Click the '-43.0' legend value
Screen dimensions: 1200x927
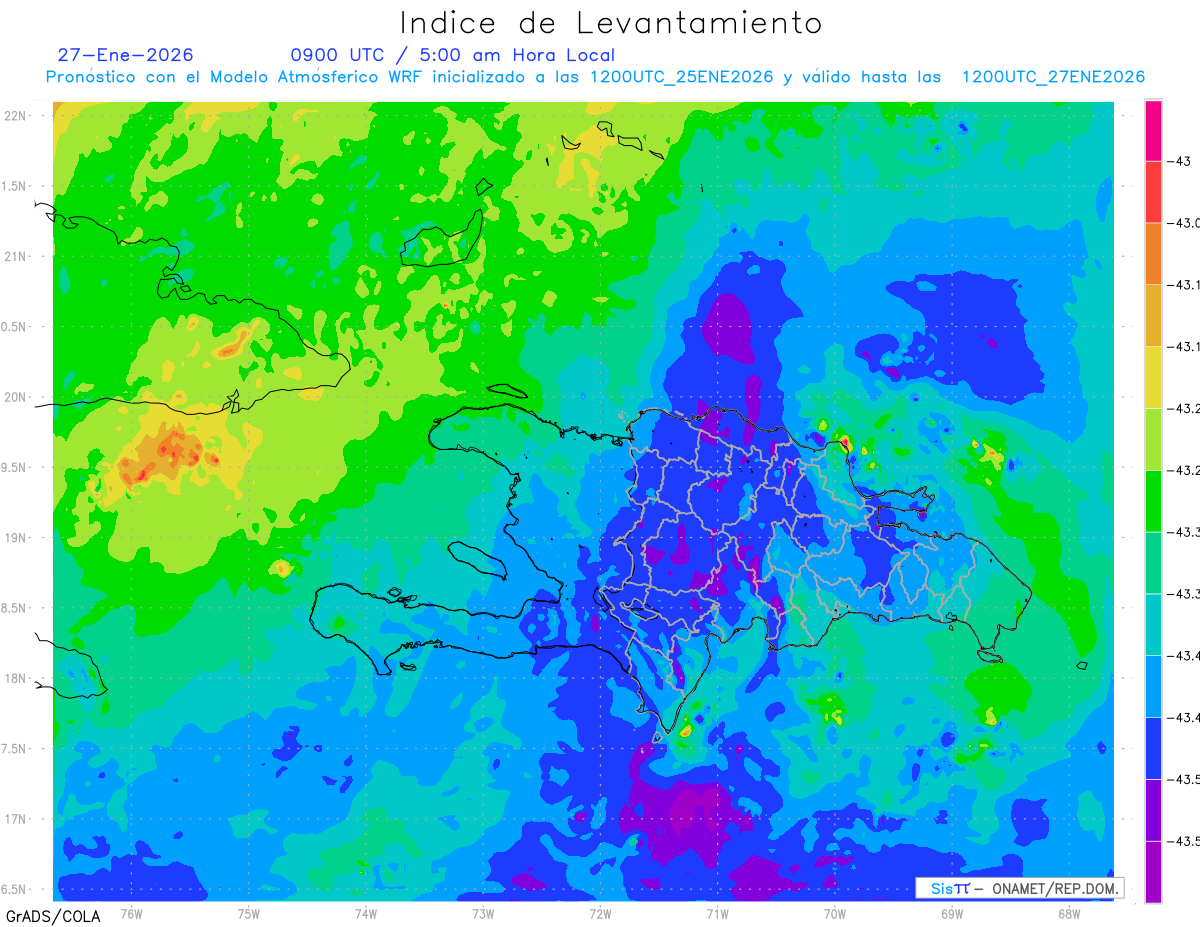coord(1183,223)
